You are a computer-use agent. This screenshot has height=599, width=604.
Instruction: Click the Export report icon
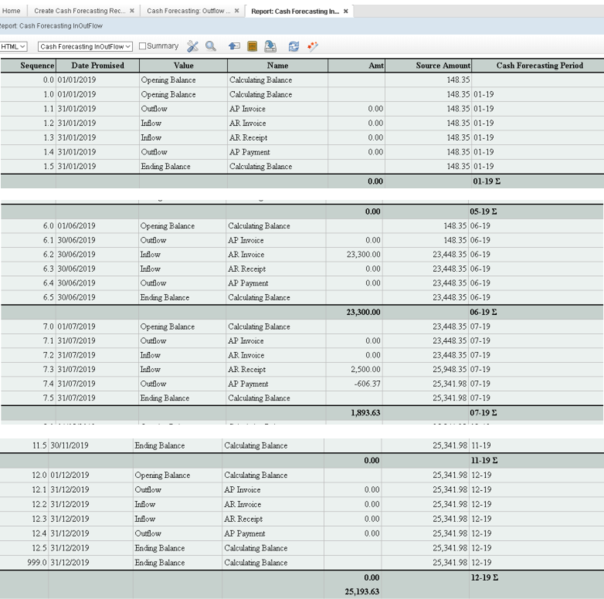pyautogui.click(x=271, y=46)
